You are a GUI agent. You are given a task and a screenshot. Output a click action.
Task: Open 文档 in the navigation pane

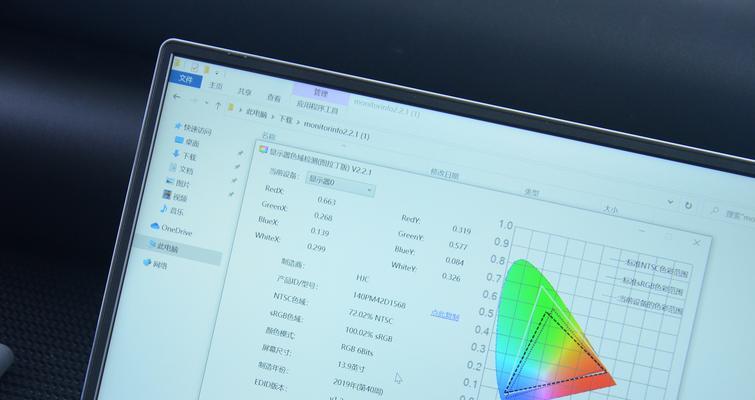tap(182, 169)
